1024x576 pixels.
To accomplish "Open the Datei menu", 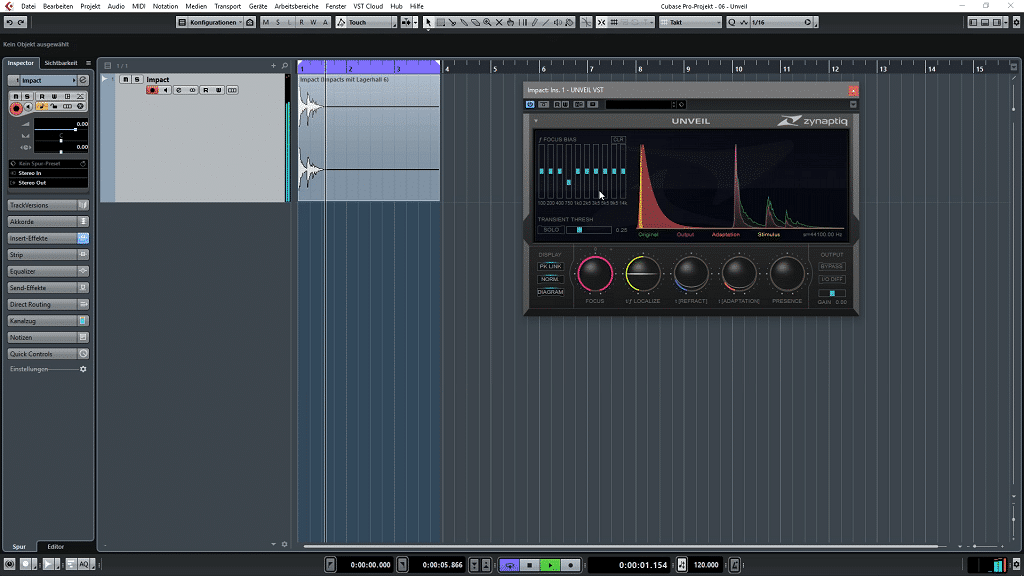I will pyautogui.click(x=29, y=6).
